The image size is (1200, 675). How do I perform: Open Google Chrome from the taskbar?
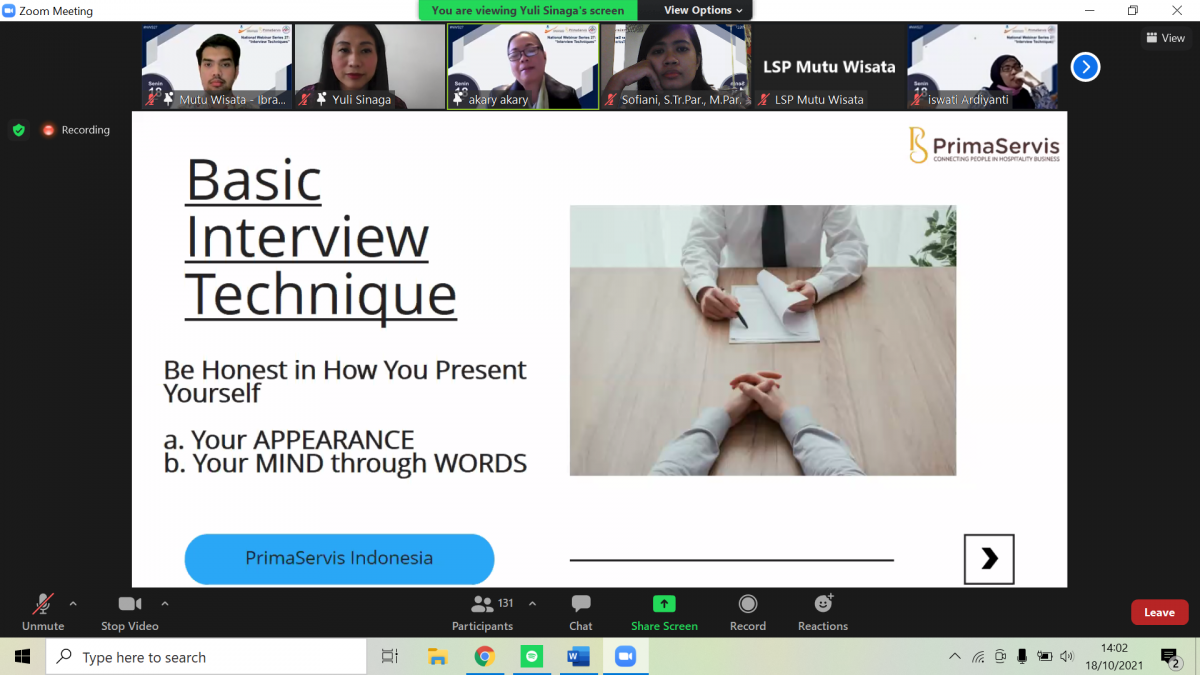point(485,657)
